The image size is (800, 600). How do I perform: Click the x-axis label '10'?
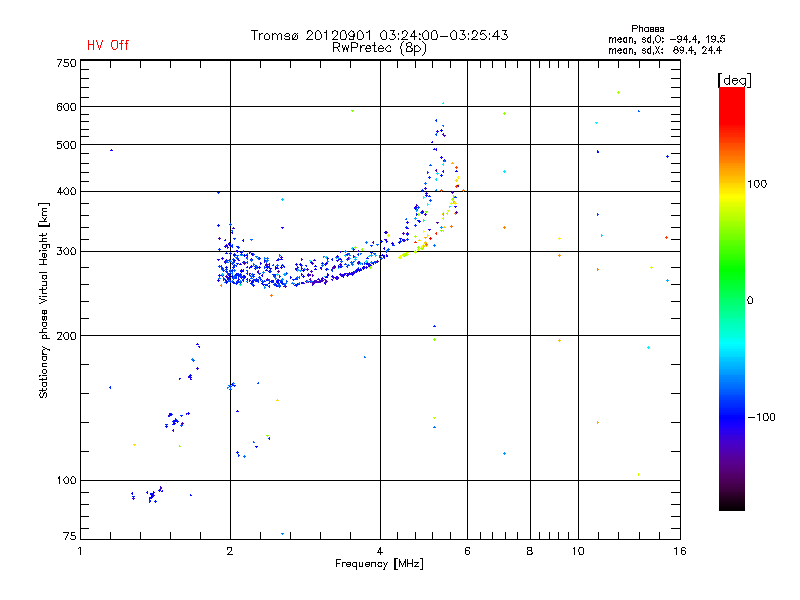(x=578, y=551)
